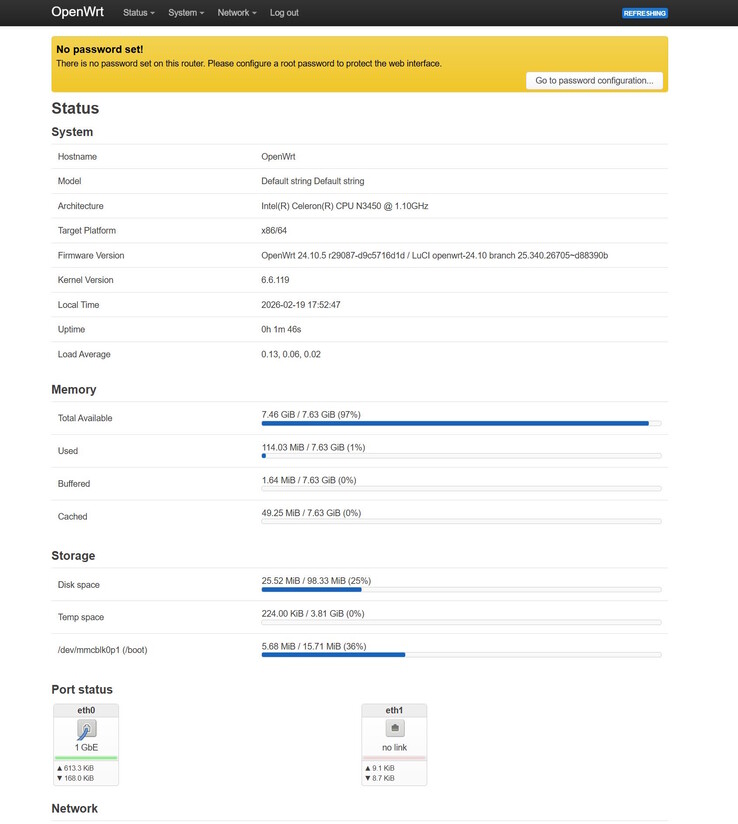
Task: Click the /dev/mmcblk0p1 boot usage bar
Action: pyautogui.click(x=460, y=654)
